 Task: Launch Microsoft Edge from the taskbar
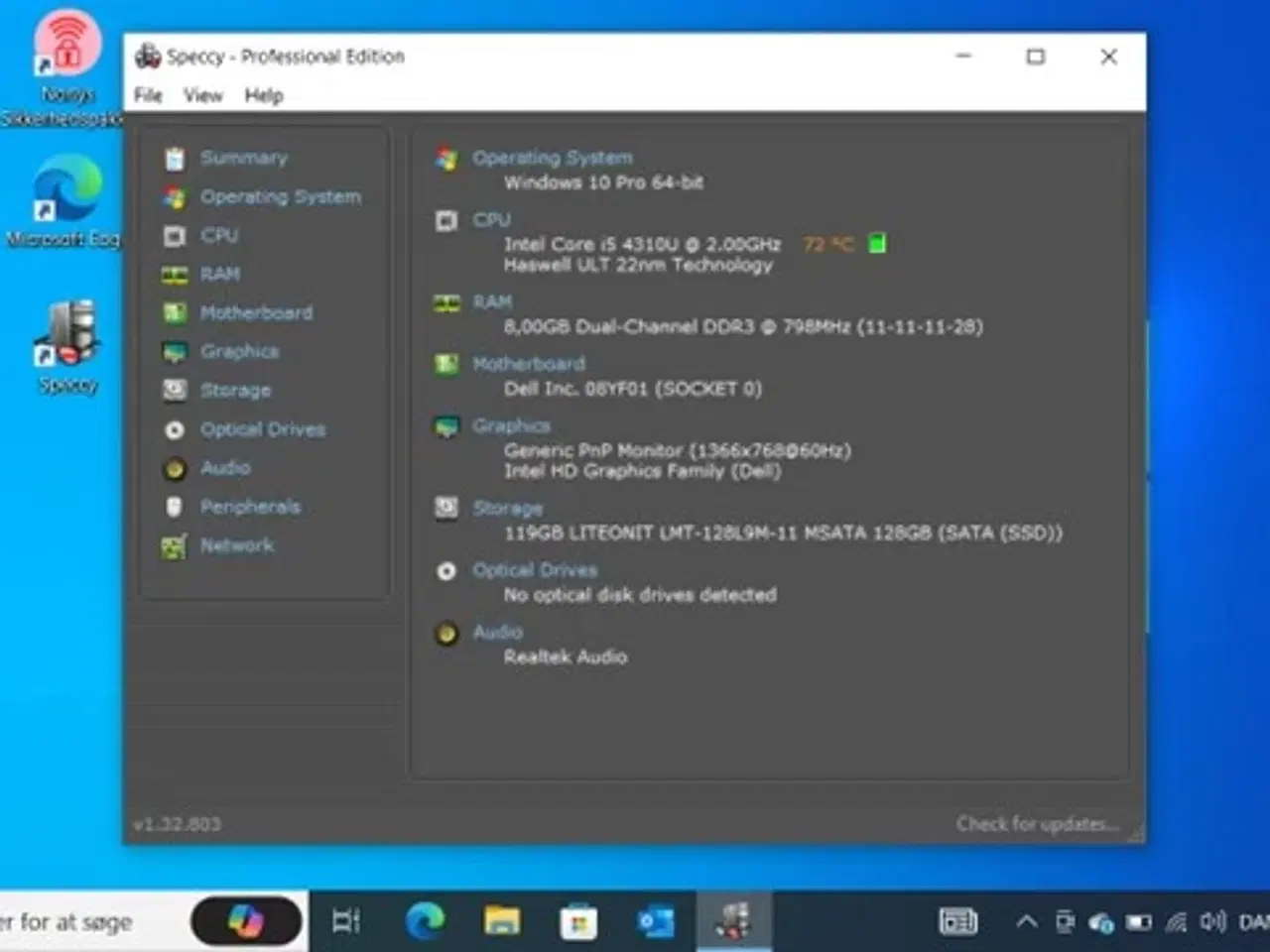(x=425, y=922)
